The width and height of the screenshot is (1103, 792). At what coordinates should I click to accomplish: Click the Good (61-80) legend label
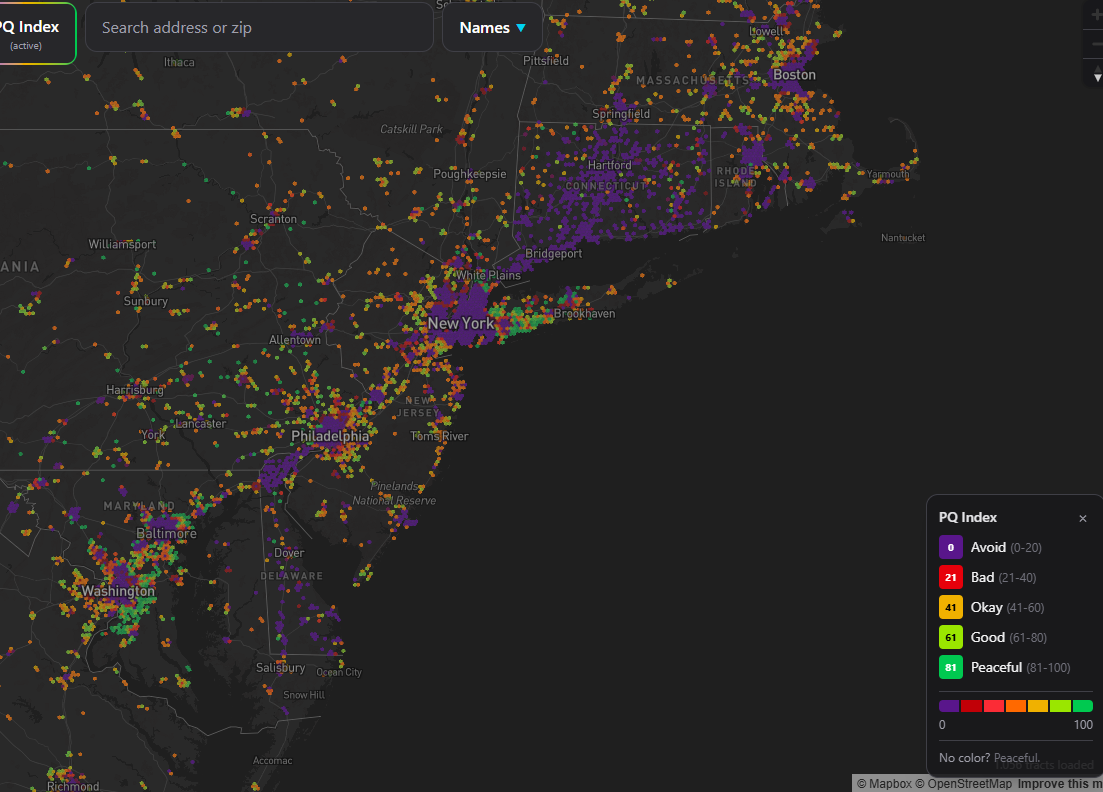click(x=1009, y=637)
